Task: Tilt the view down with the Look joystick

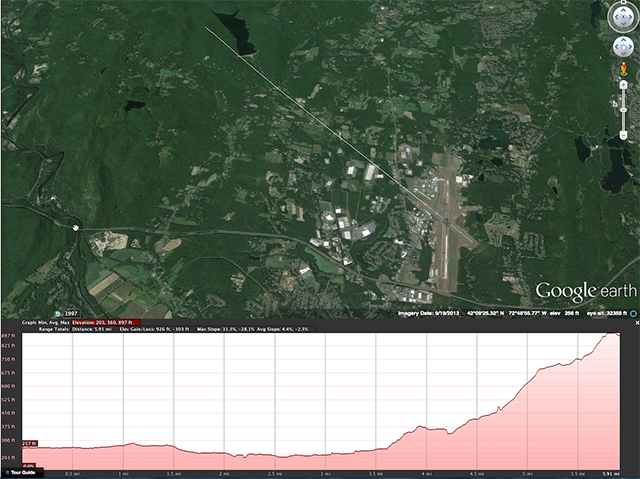Action: (623, 25)
